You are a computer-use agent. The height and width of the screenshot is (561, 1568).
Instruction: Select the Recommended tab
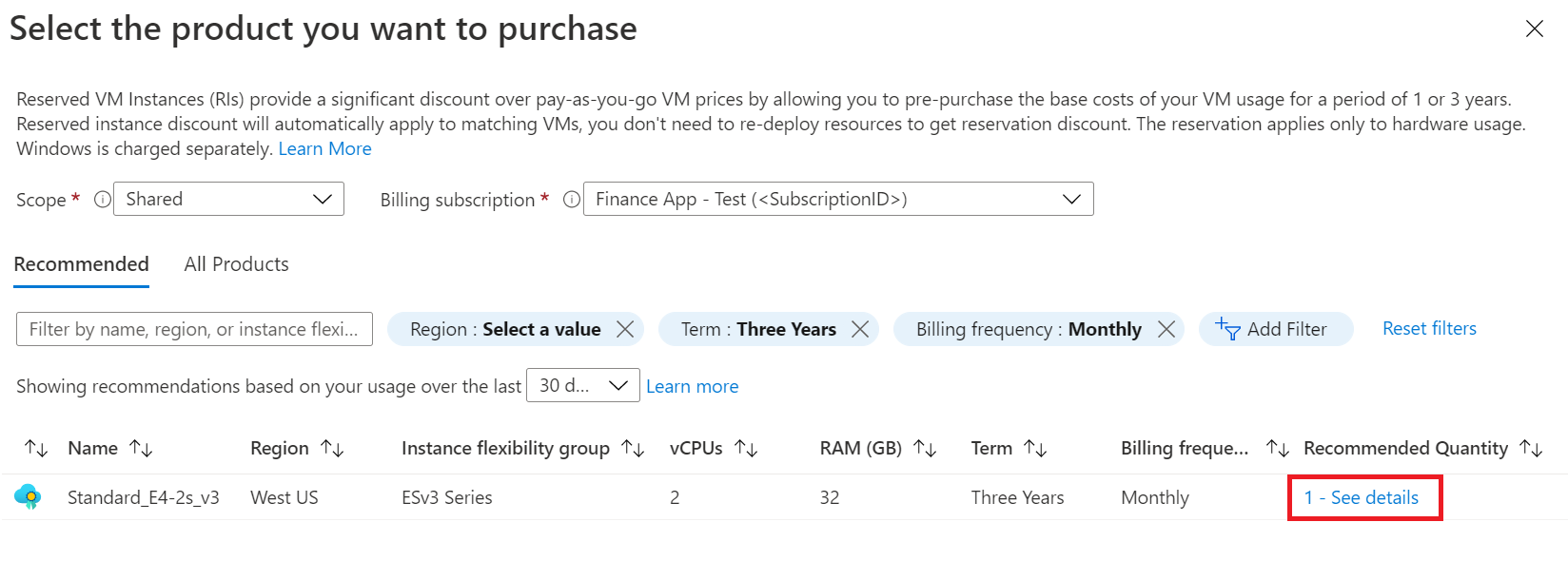pyautogui.click(x=81, y=264)
